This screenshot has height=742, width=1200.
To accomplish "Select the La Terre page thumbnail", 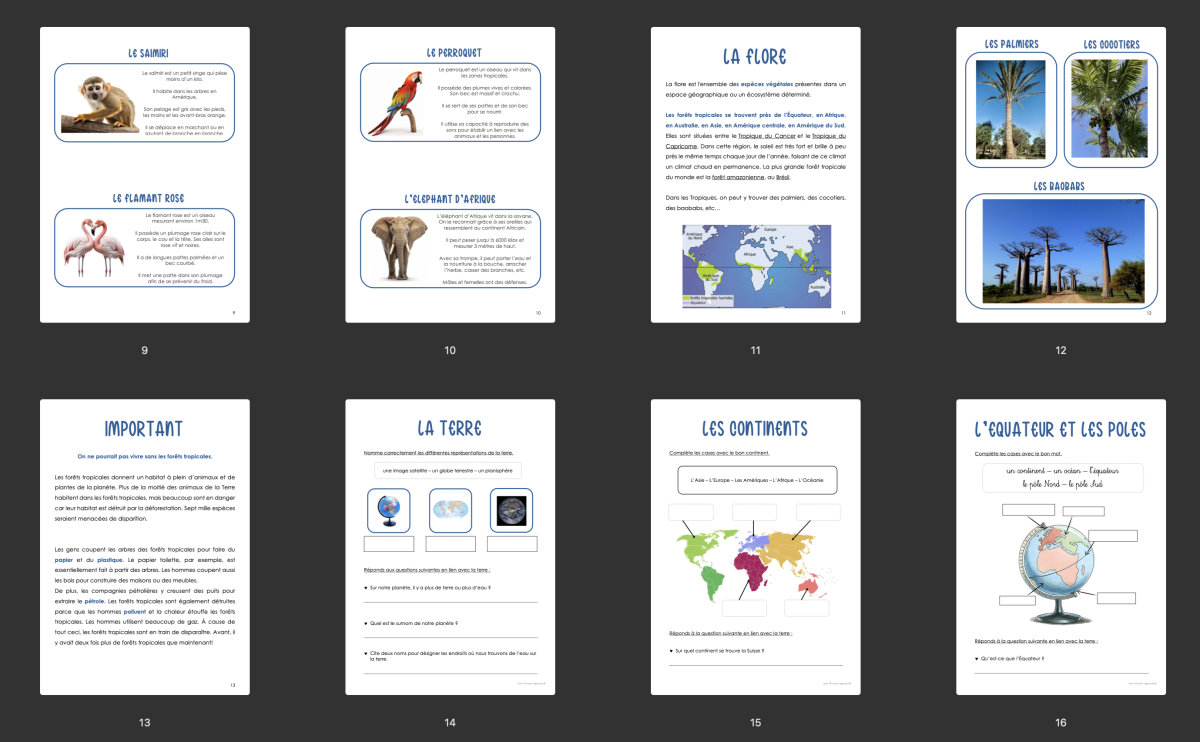I will coord(450,547).
